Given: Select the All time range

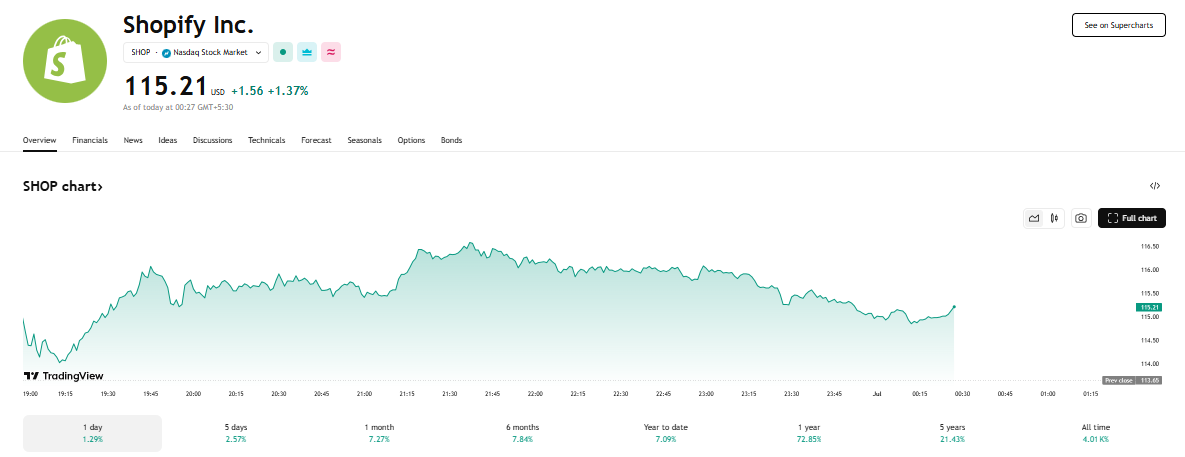Looking at the screenshot, I should point(1096,433).
